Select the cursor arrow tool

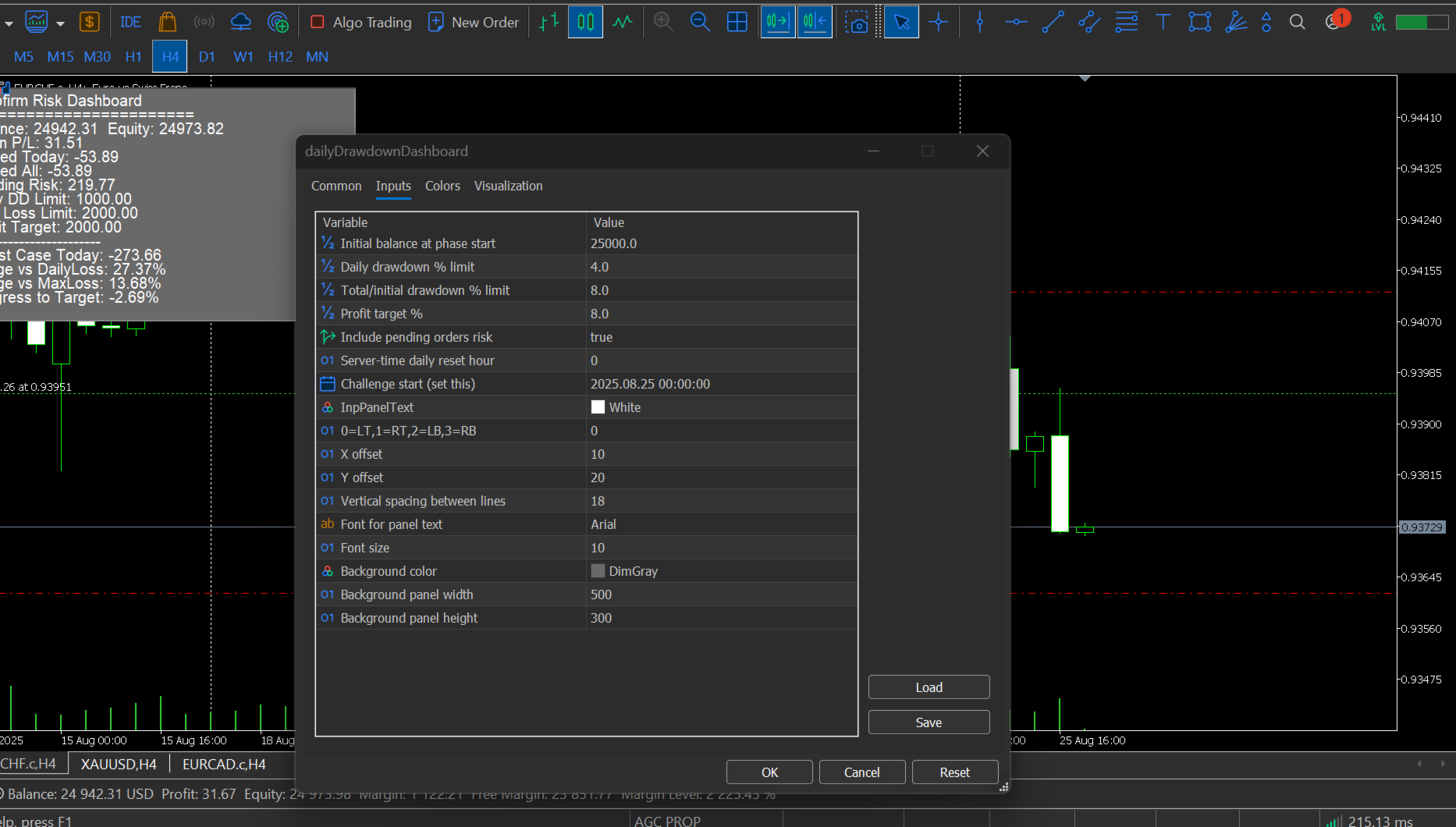[901, 22]
